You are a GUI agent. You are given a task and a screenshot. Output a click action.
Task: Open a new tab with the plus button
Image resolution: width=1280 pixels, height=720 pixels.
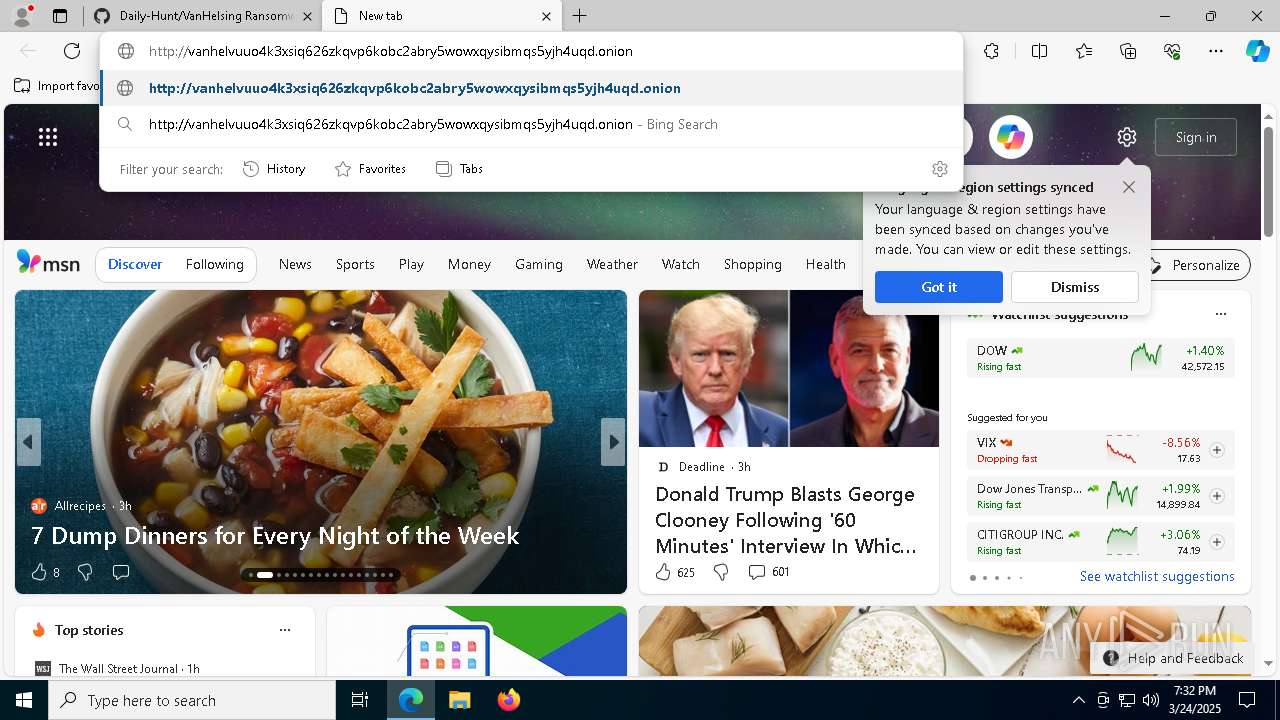580,16
